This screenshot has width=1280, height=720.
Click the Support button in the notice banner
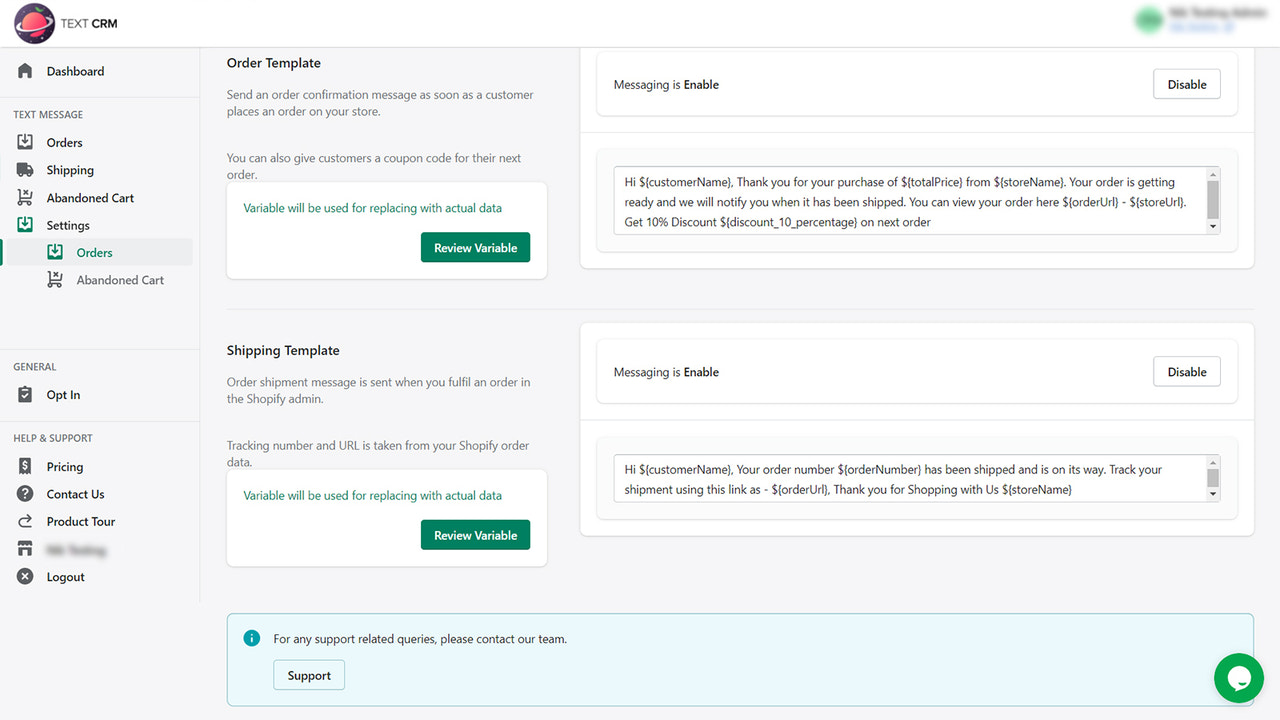(308, 675)
